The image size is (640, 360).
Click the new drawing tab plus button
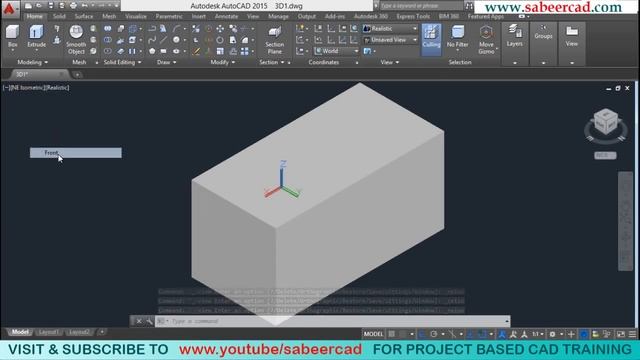click(77, 75)
